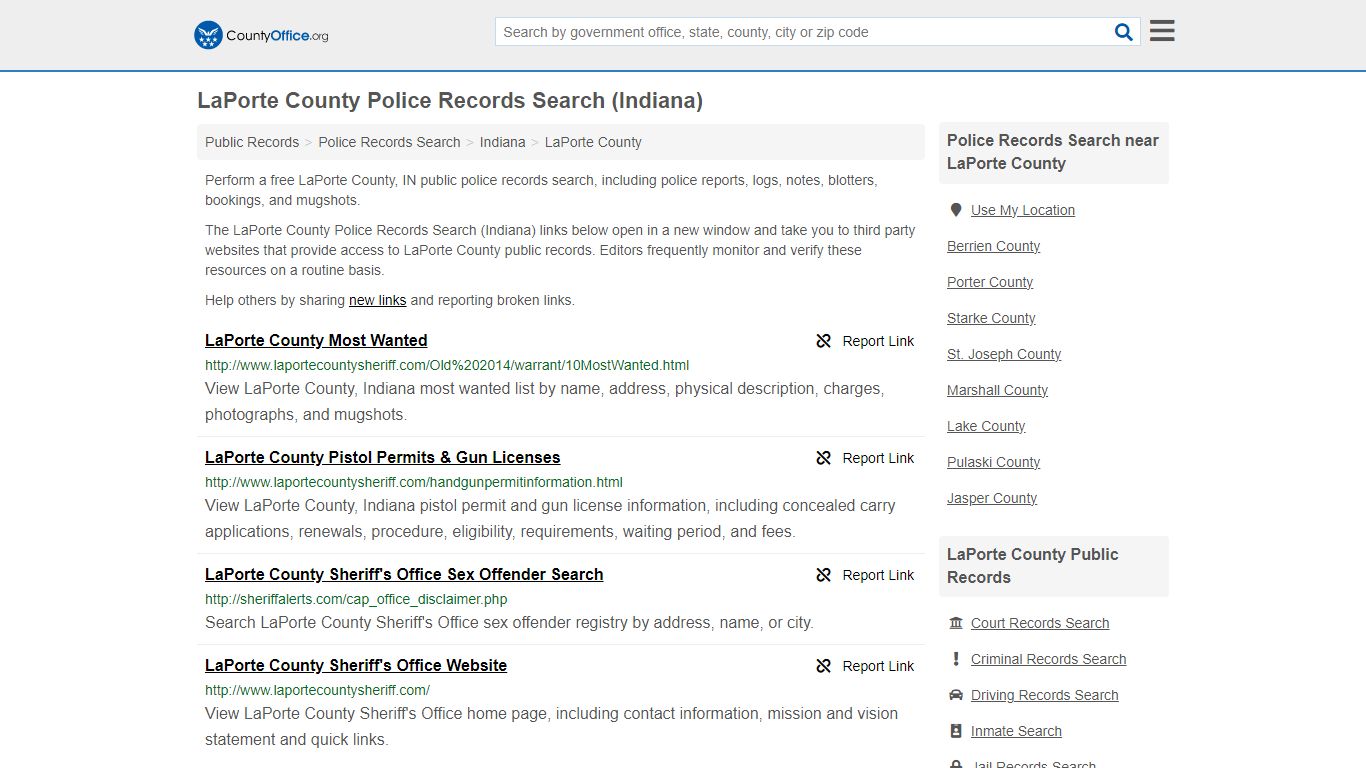Screen dimensions: 1366x768
Task: Open the handgunpermitinformation.html URL
Action: [414, 482]
